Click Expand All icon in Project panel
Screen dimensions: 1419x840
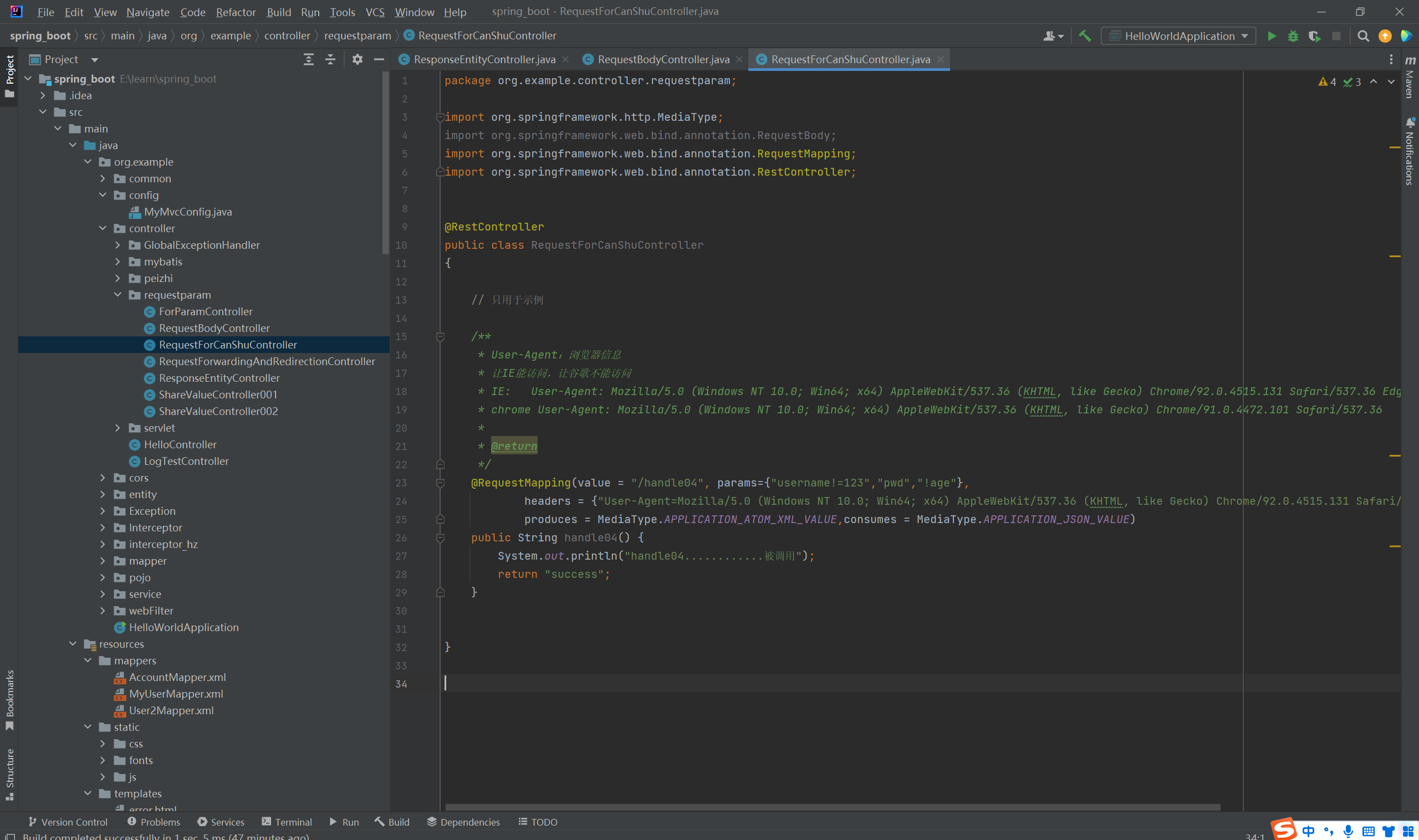[309, 59]
